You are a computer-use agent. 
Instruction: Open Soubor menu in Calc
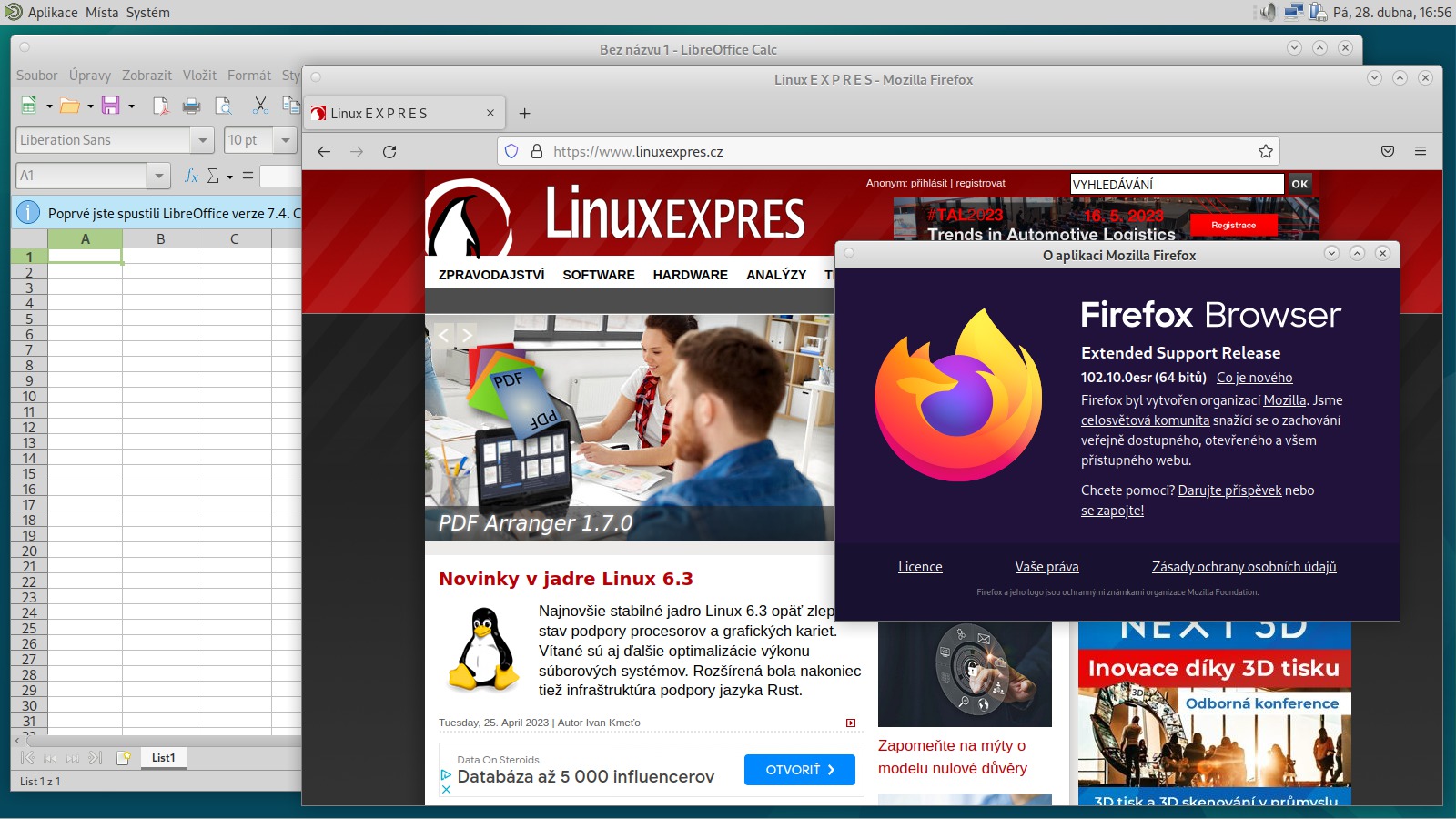pos(36,76)
